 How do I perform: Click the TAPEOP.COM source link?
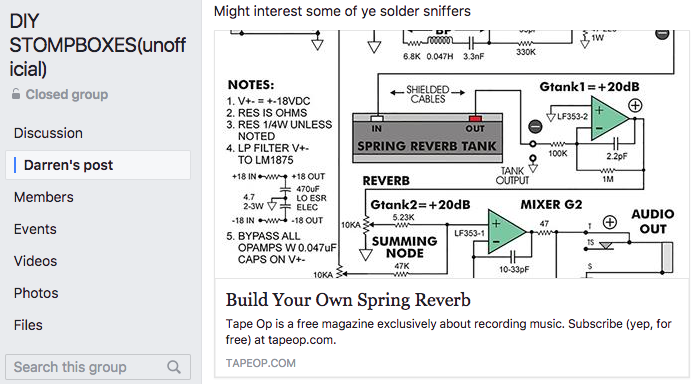[261, 363]
